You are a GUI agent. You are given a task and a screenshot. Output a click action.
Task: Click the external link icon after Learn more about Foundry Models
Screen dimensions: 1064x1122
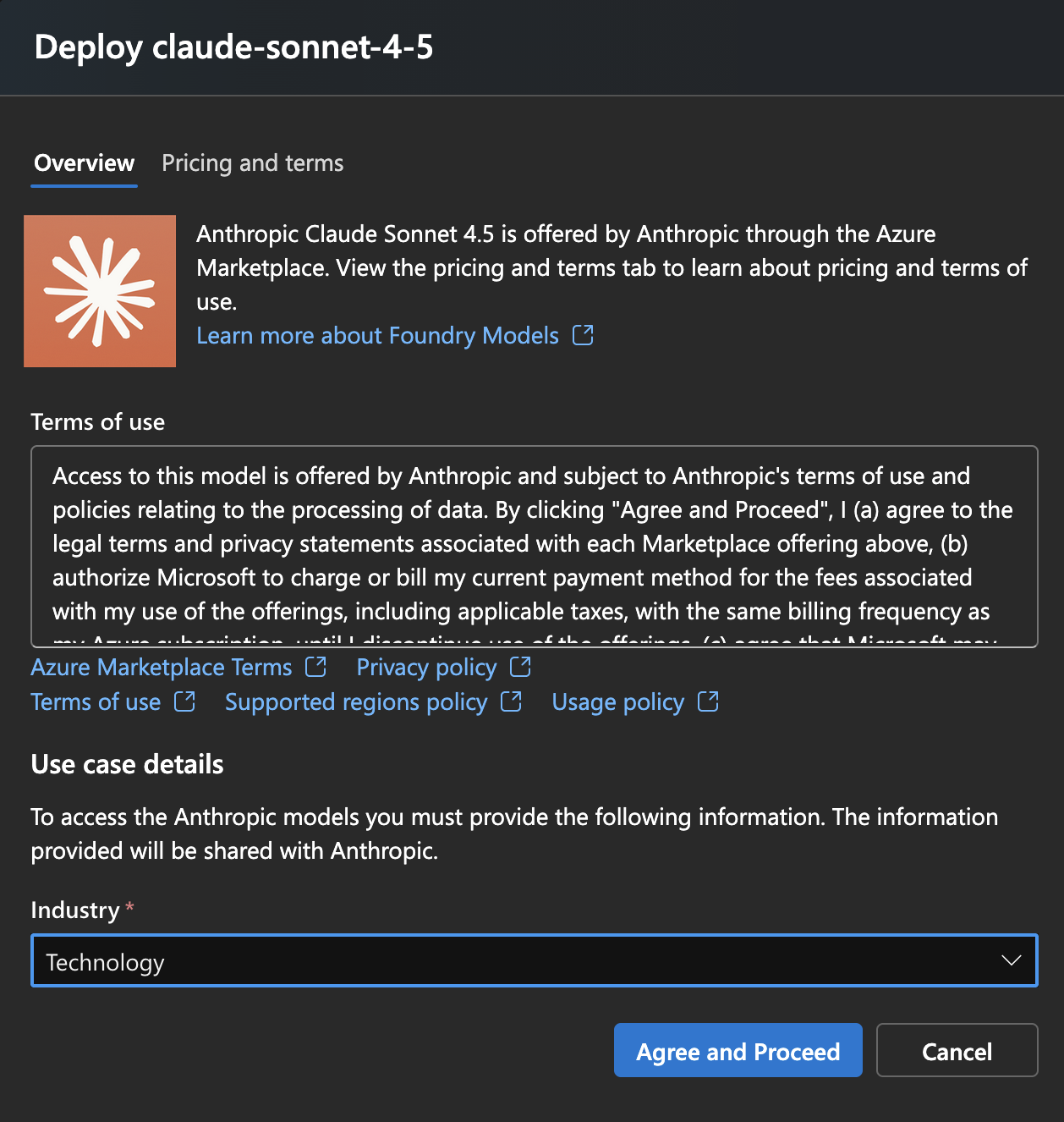point(582,336)
